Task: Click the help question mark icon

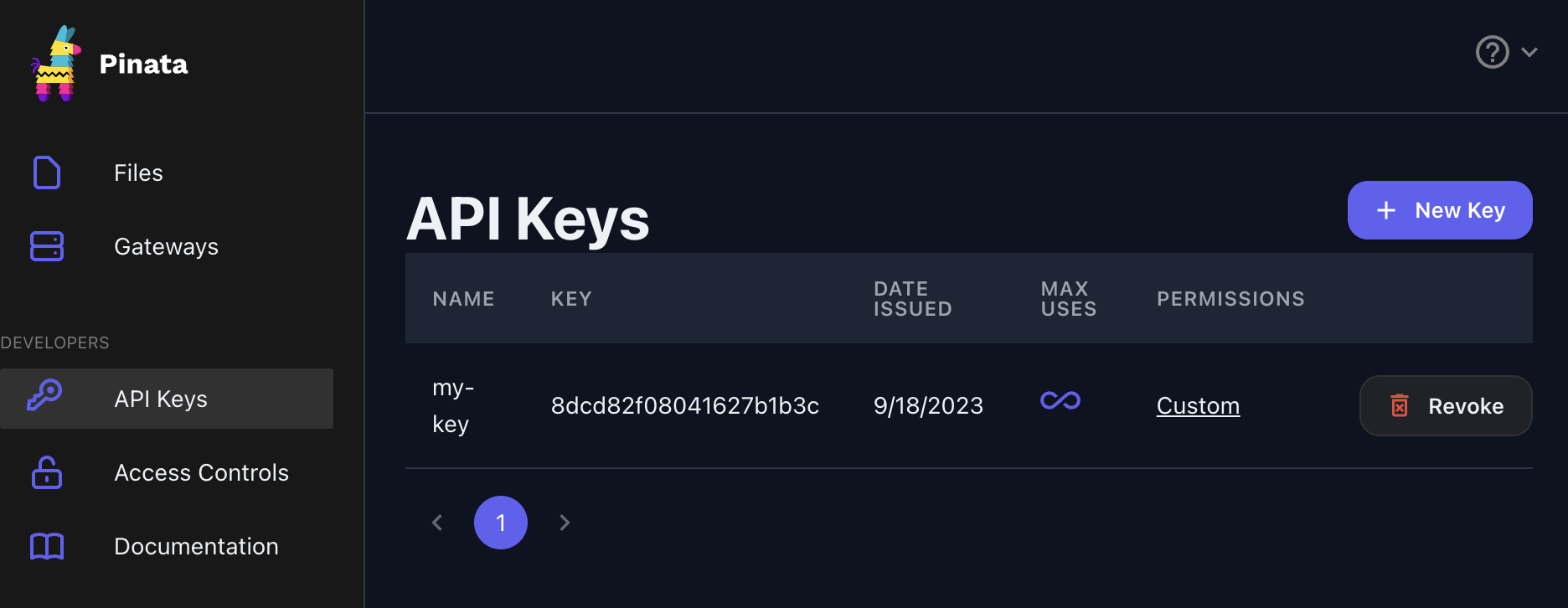Action: click(1491, 52)
